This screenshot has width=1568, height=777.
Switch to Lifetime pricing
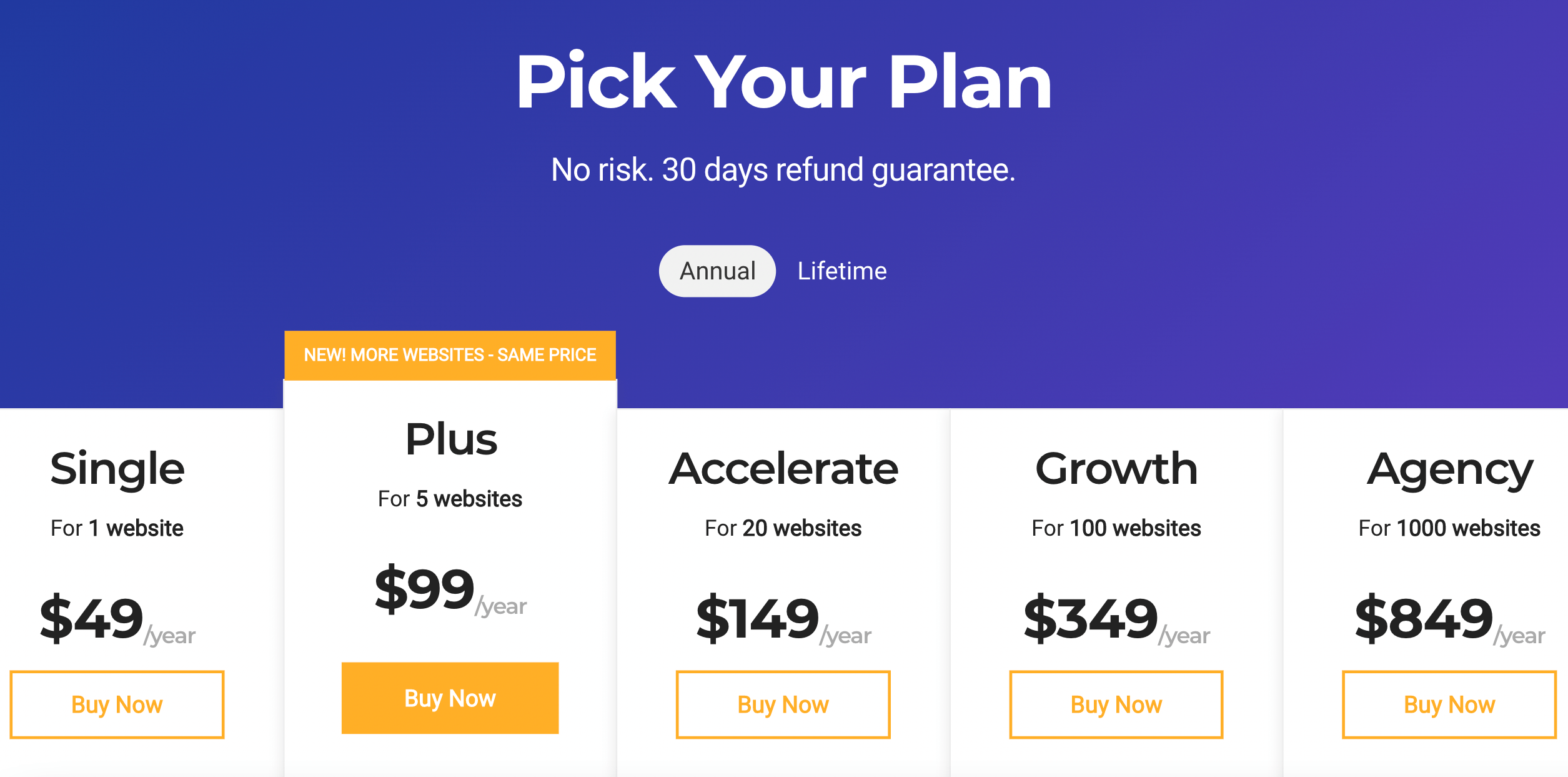click(x=841, y=271)
